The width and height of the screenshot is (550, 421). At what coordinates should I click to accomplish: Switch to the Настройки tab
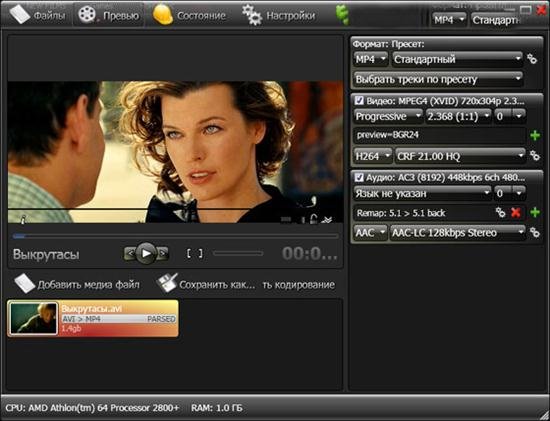click(279, 15)
